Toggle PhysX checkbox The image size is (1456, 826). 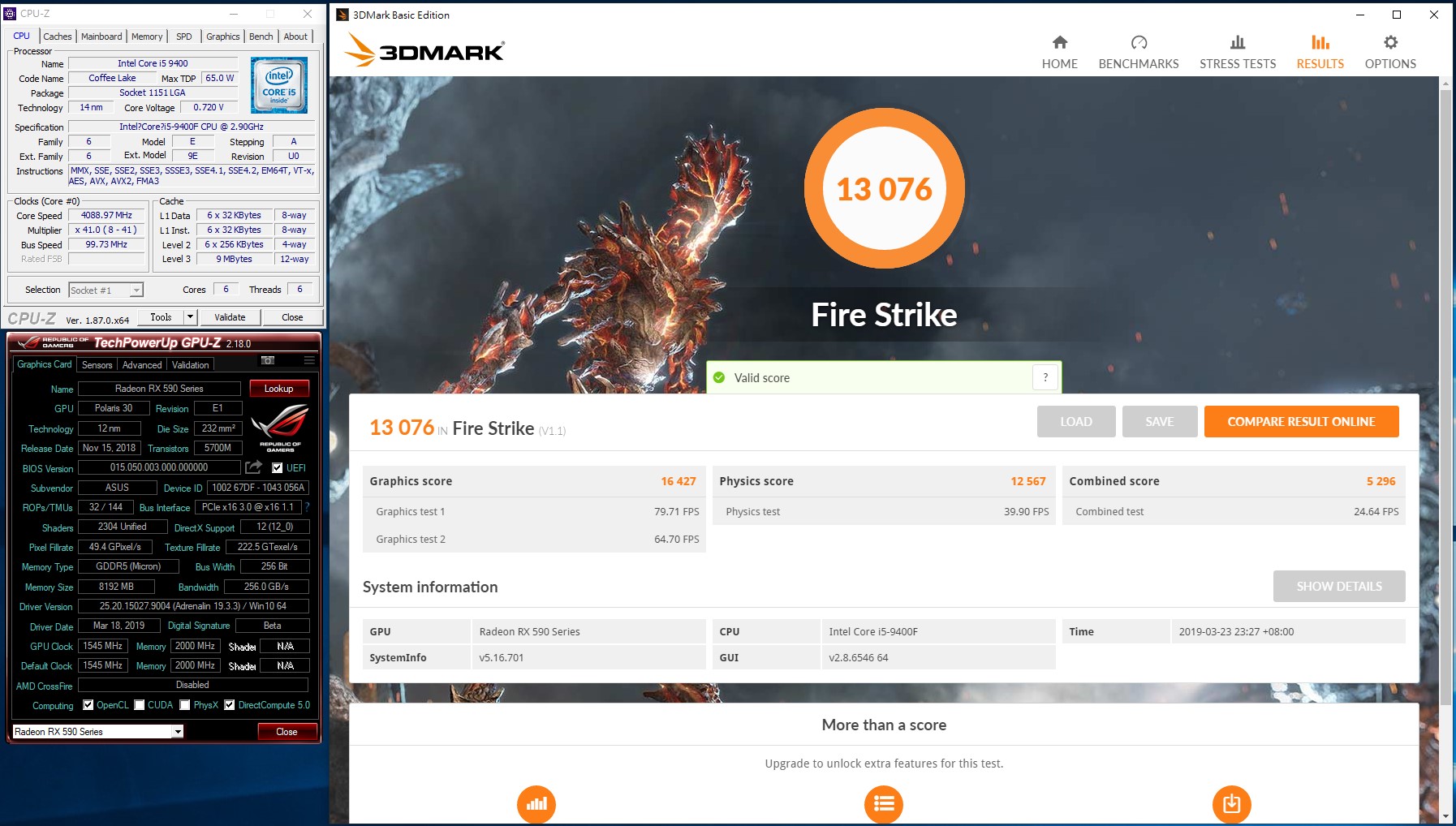(x=185, y=705)
